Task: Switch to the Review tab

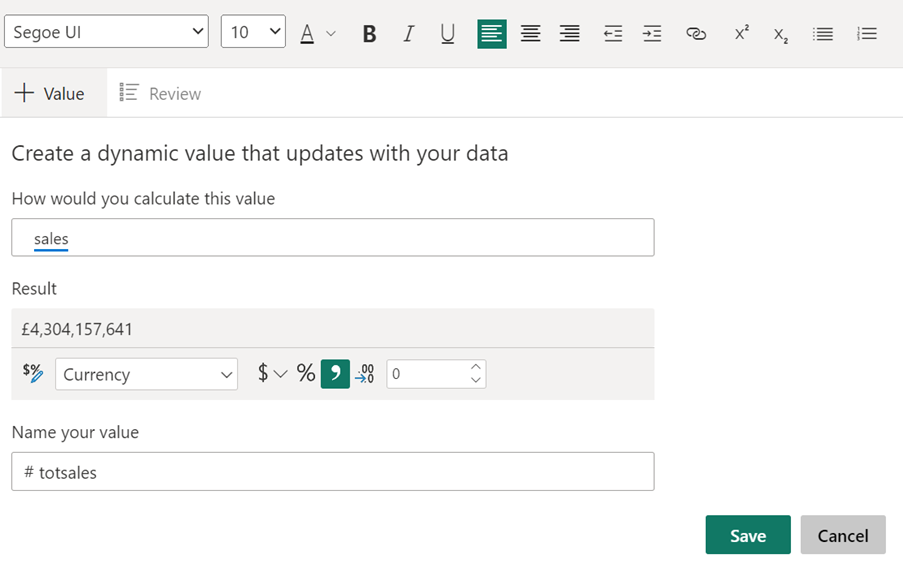Action: point(161,93)
